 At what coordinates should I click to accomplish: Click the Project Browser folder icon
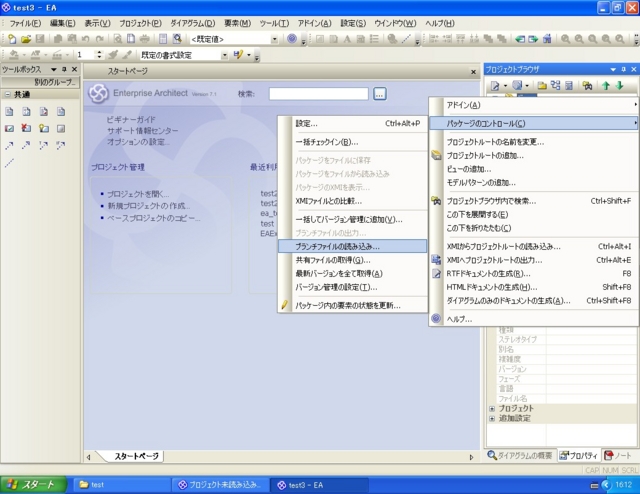pos(542,86)
